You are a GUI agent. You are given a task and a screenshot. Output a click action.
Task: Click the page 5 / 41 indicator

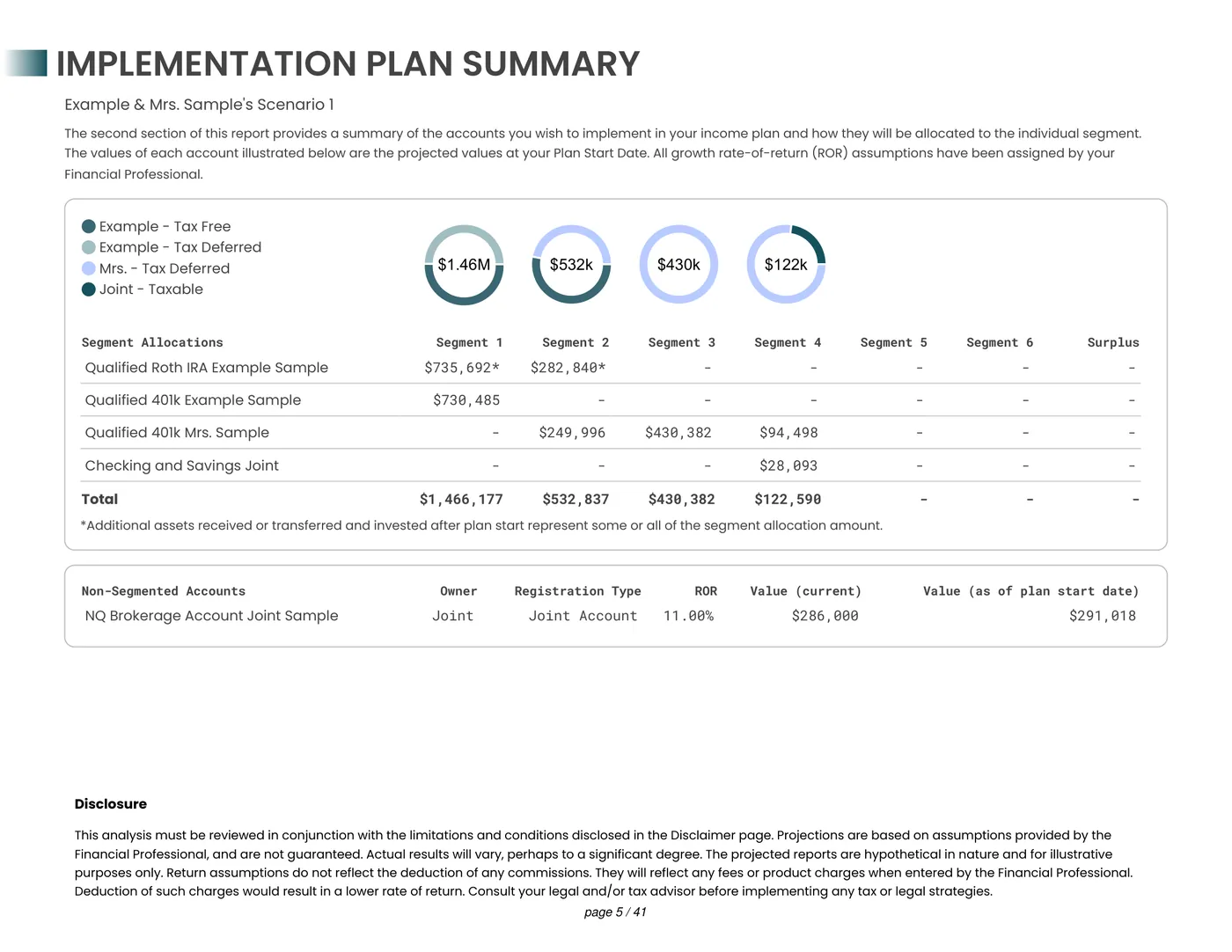tap(615, 912)
